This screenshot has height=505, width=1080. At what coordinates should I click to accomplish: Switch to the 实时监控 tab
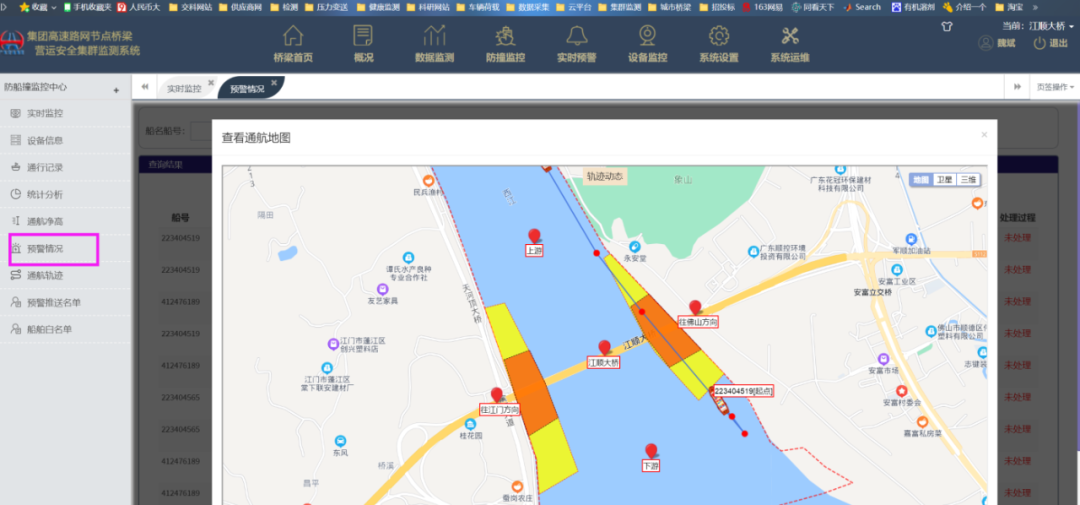(183, 89)
